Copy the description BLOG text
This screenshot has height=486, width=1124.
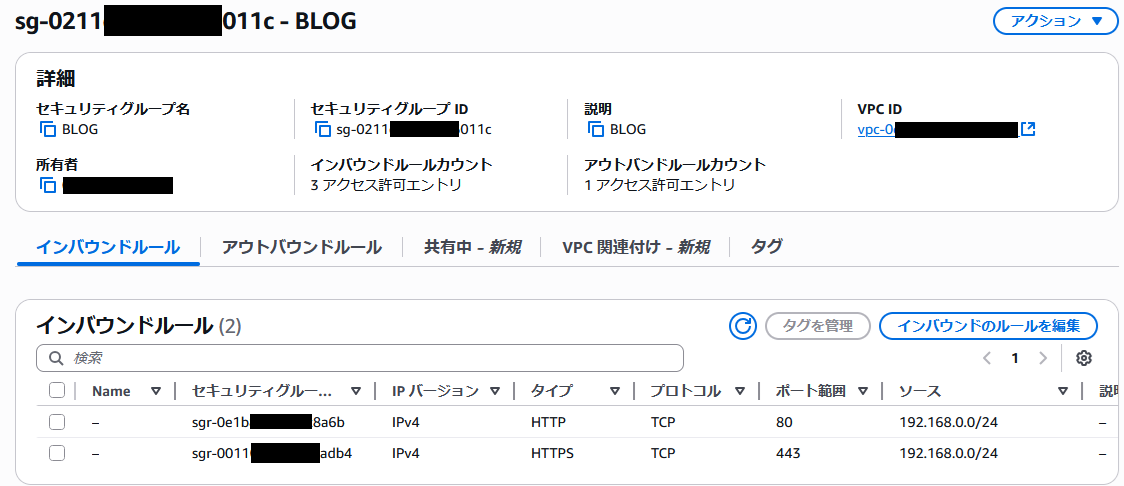point(596,129)
